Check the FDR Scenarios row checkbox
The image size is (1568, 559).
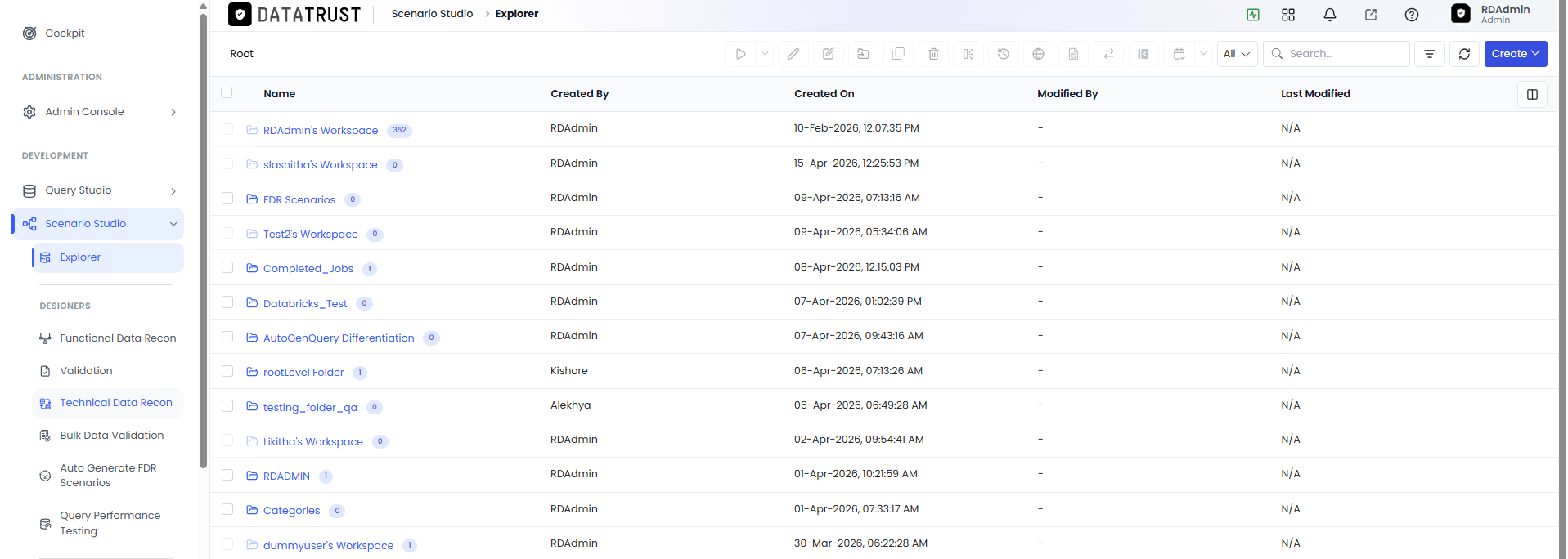tap(227, 199)
